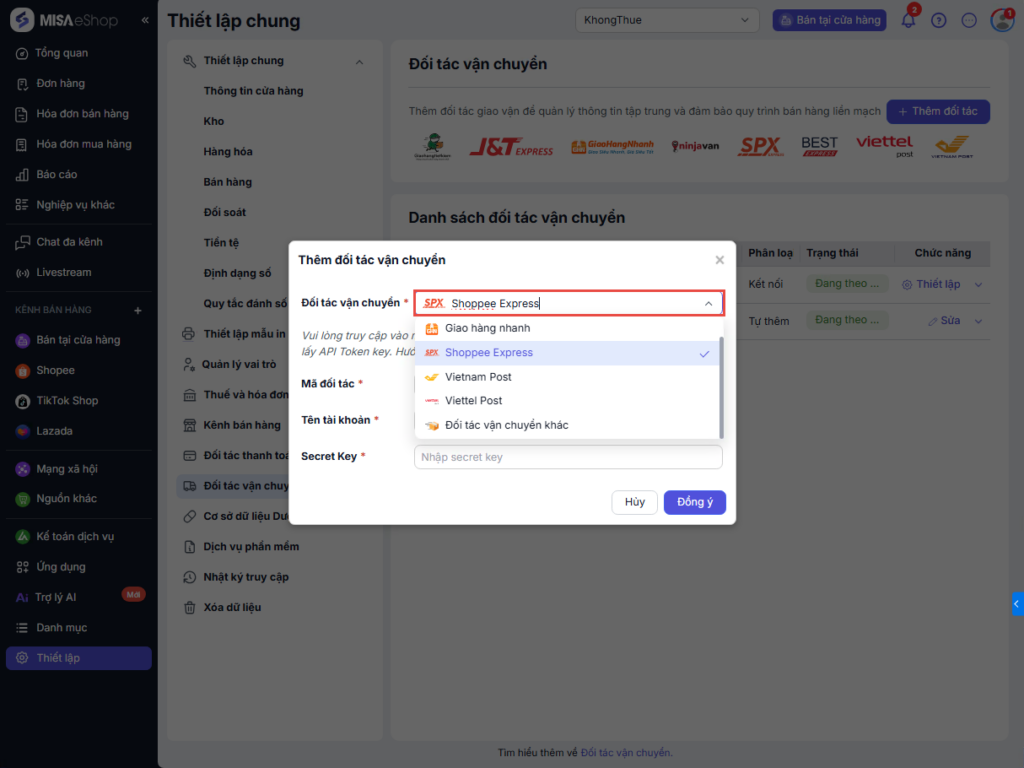Open Định dạng số settings
1024x768 pixels.
(237, 273)
